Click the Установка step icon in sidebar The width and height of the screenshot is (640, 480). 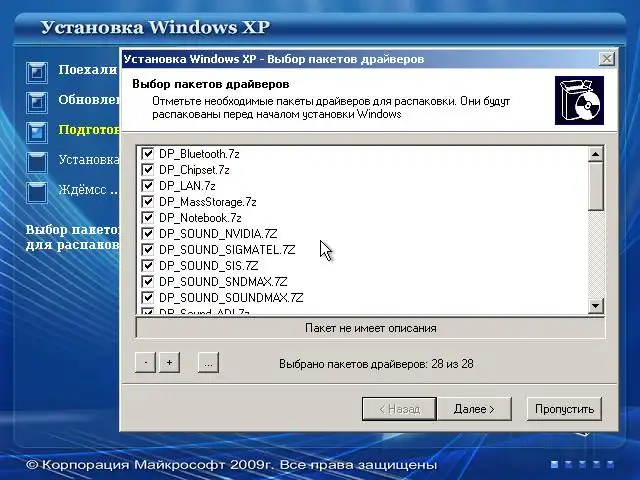37,162
